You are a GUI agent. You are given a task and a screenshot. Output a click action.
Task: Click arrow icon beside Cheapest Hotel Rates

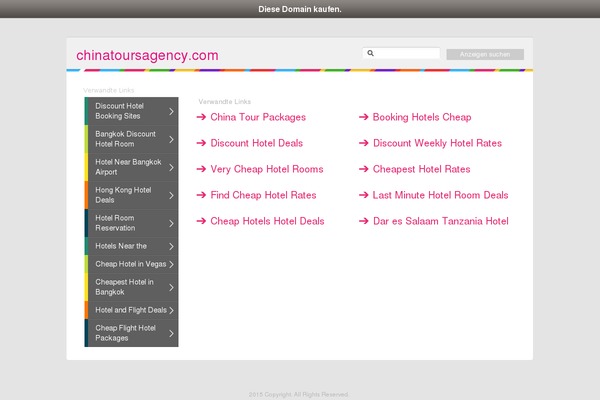[x=363, y=169]
